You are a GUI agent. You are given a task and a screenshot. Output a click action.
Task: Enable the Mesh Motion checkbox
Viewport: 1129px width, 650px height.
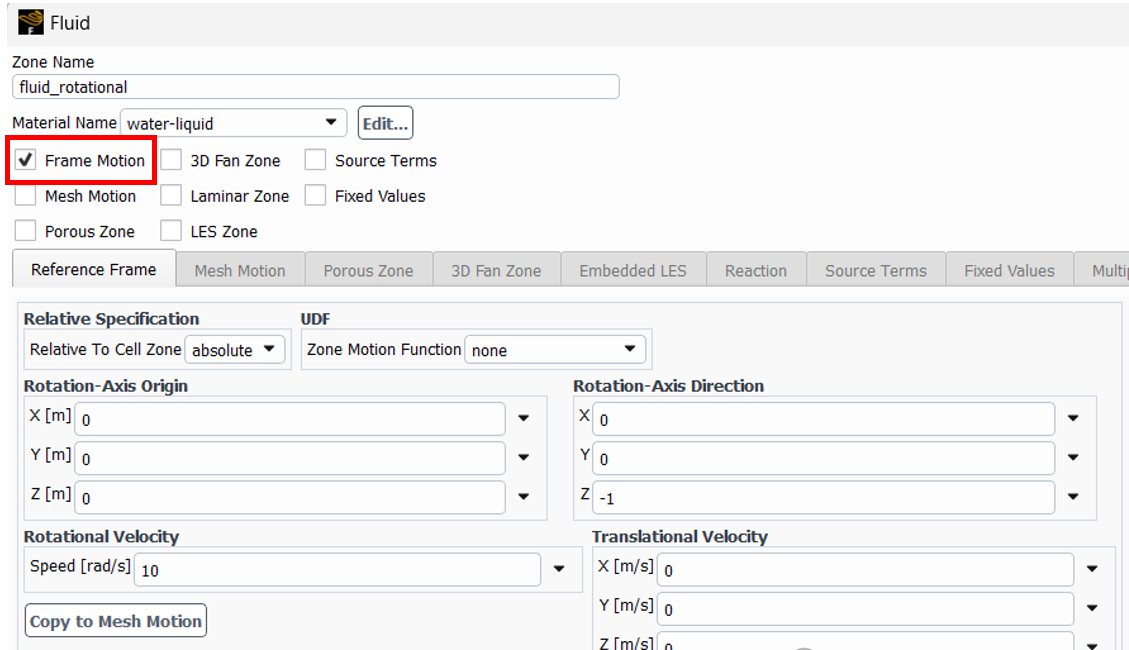click(26, 196)
